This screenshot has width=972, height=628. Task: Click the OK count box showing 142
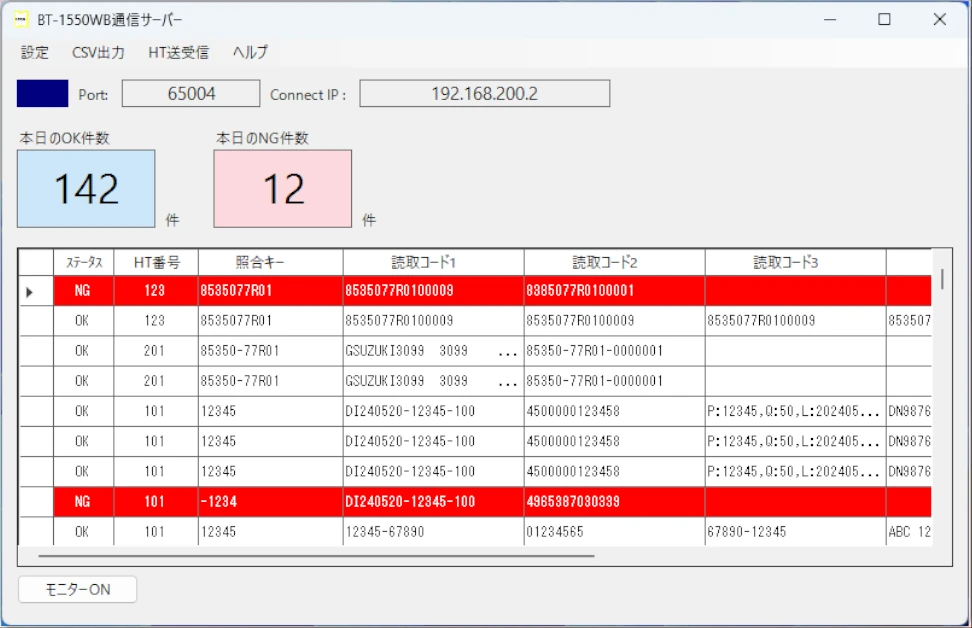pos(87,189)
